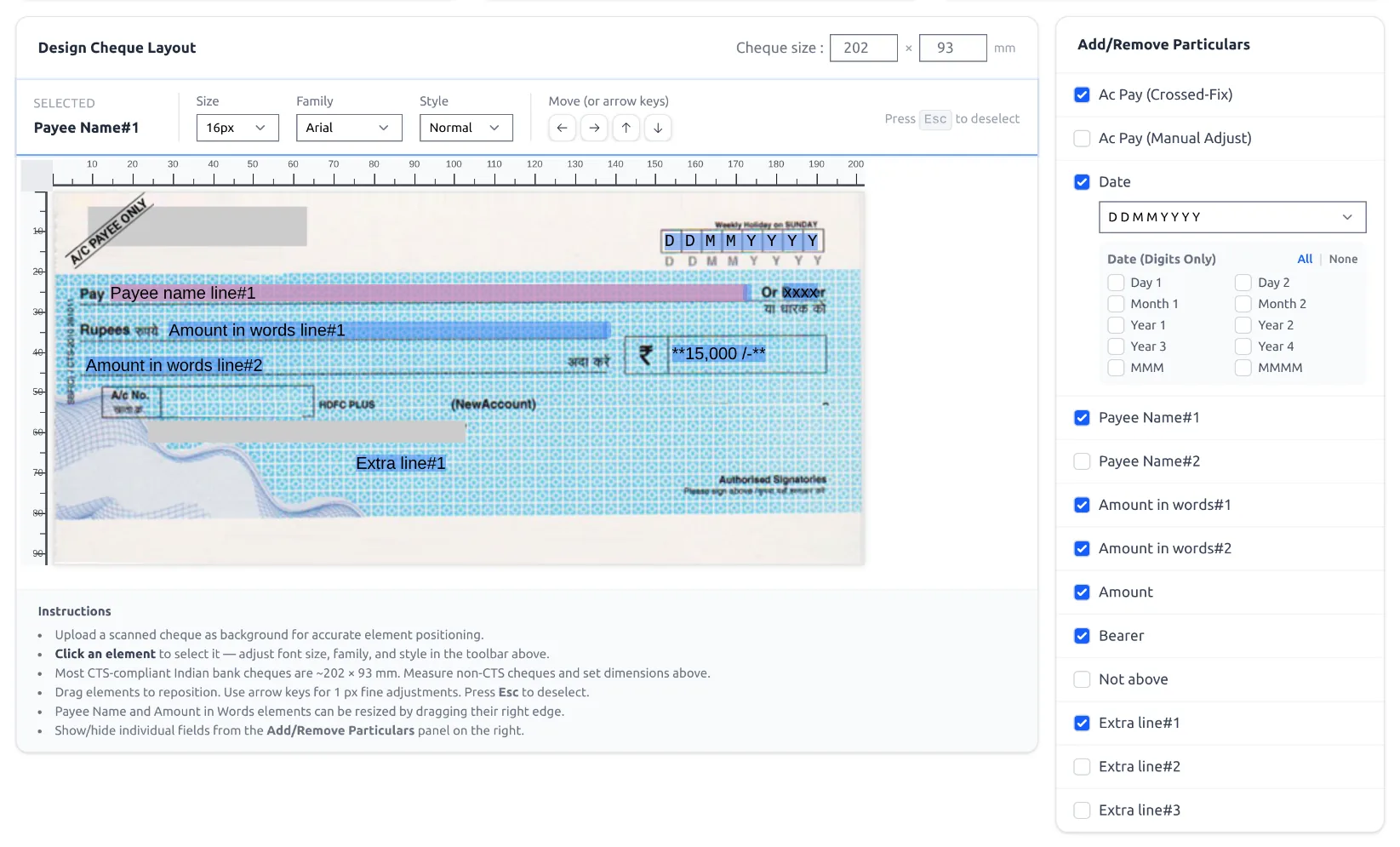Enable the Not above checkbox

[1082, 679]
